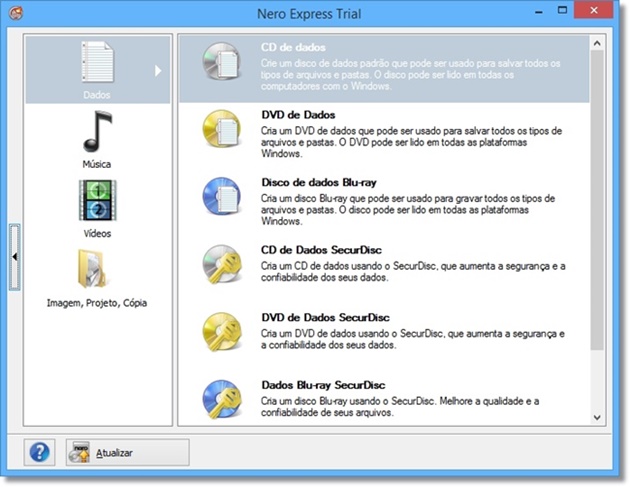Click the DVD de Dados SecurDisc key icon
Screen dimensions: 630x487
pyautogui.click(x=222, y=332)
